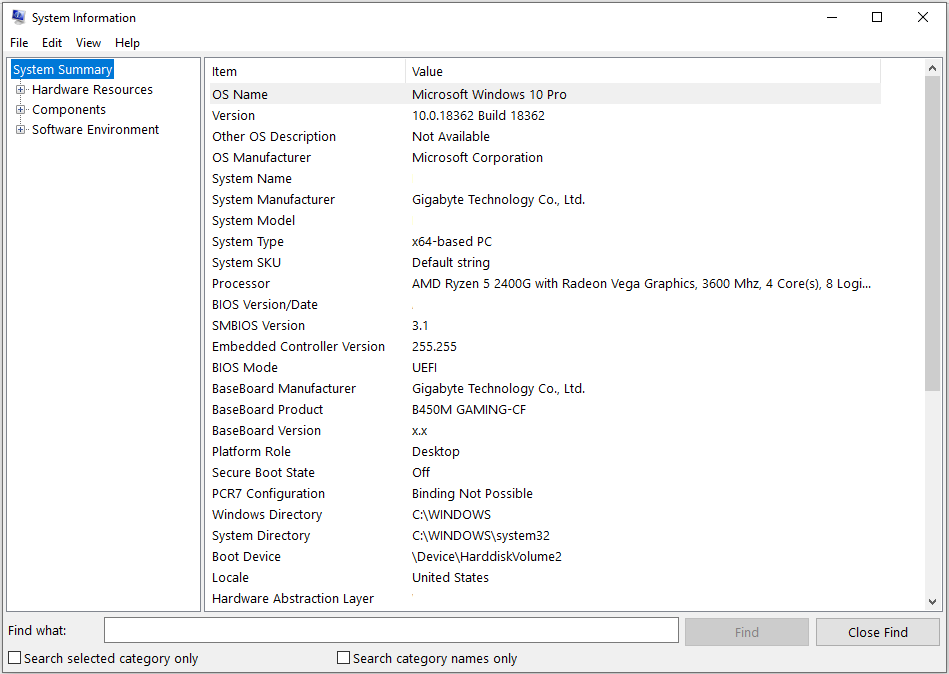Select Hardware Resources tree label

93,90
